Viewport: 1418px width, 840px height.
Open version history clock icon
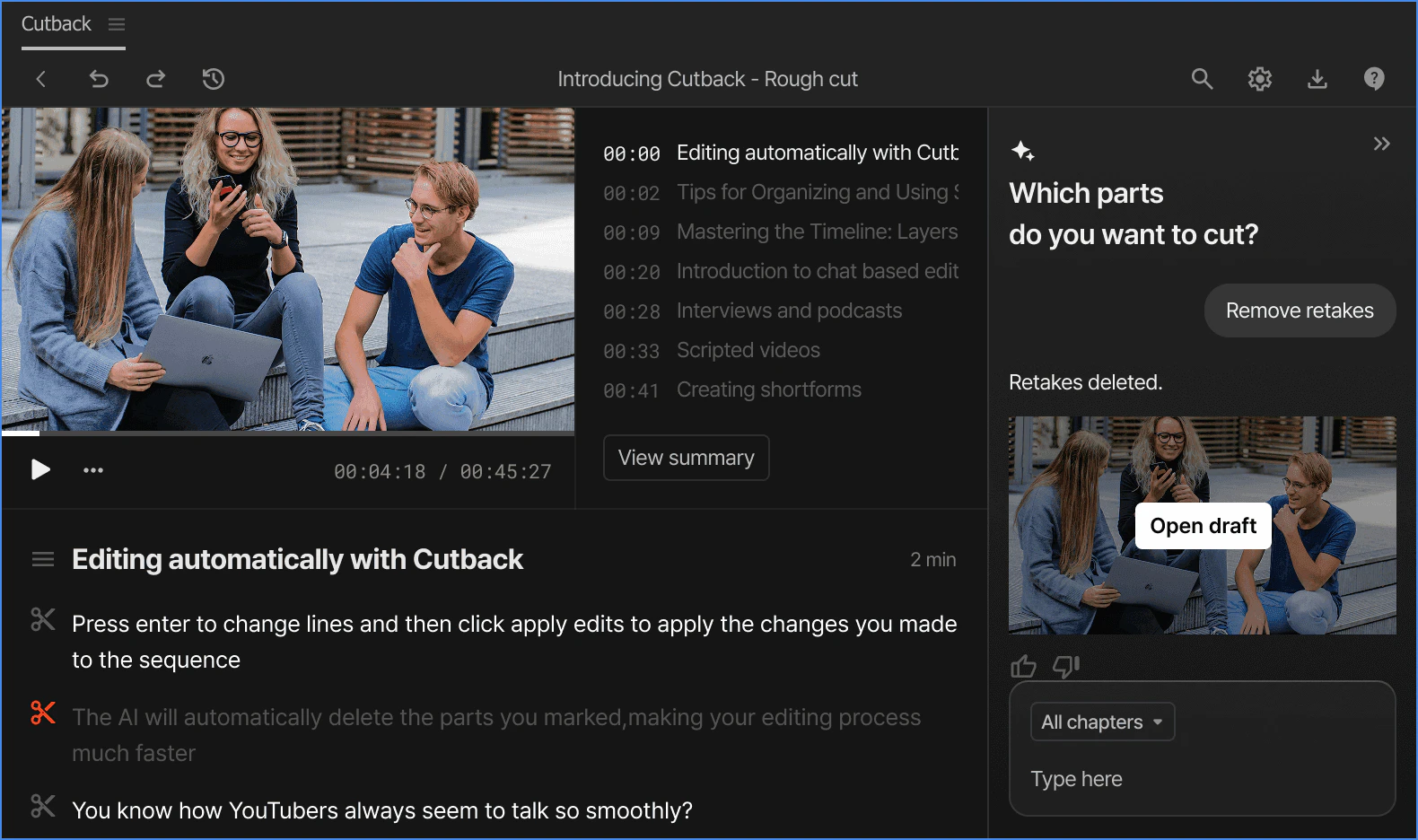tap(214, 79)
